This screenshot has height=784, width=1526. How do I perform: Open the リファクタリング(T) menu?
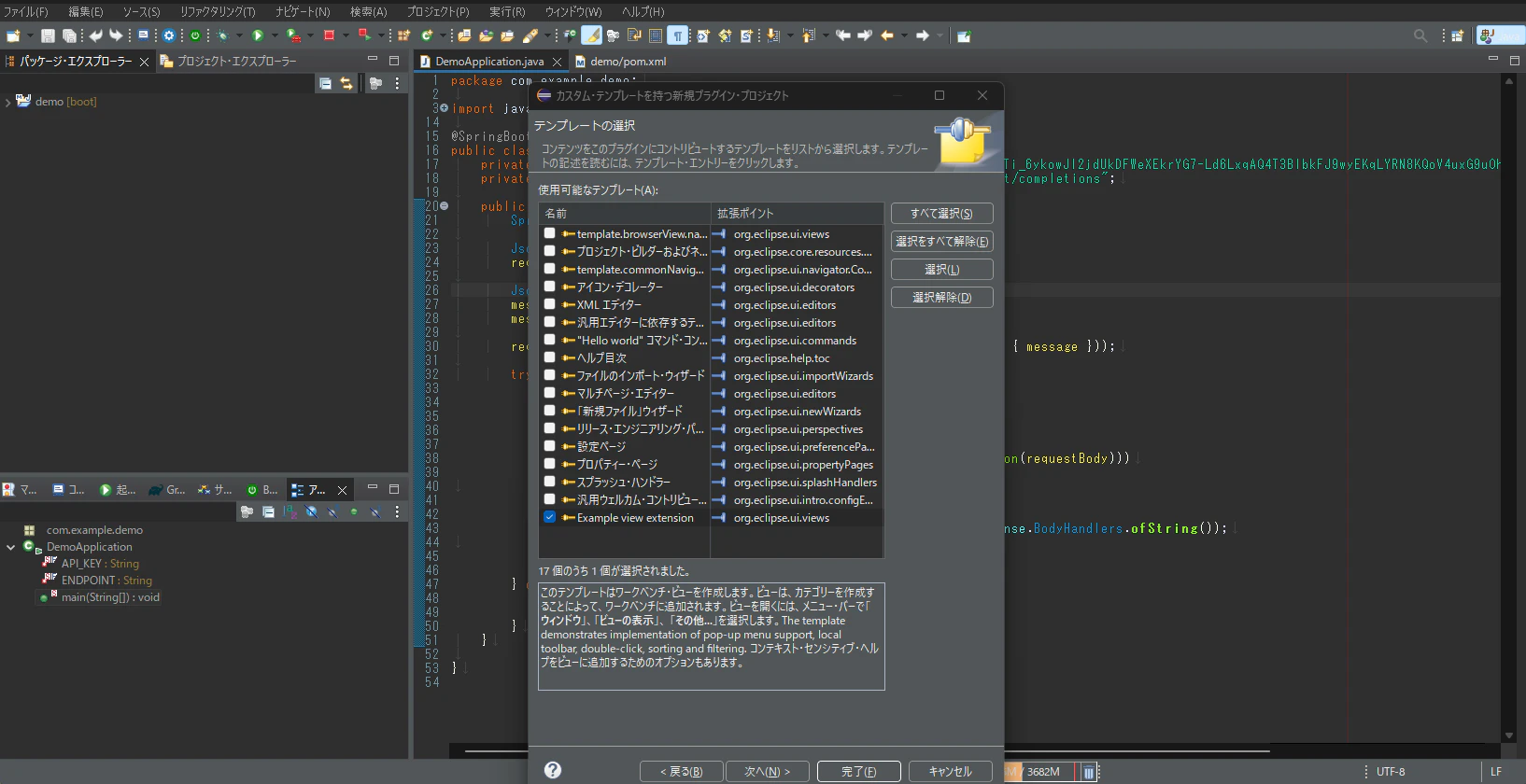(218, 11)
